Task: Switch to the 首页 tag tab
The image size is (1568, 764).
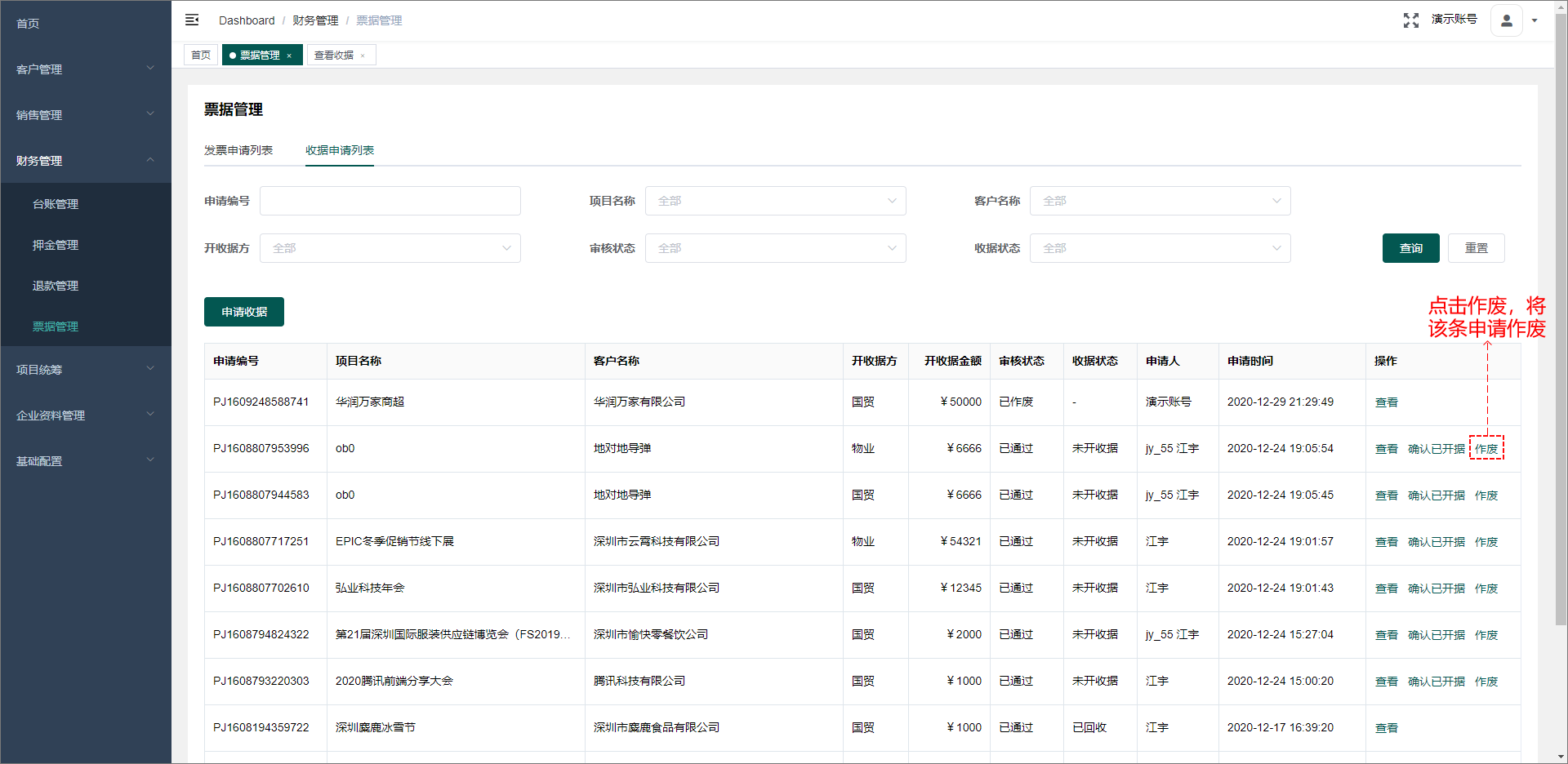Action: pyautogui.click(x=201, y=55)
